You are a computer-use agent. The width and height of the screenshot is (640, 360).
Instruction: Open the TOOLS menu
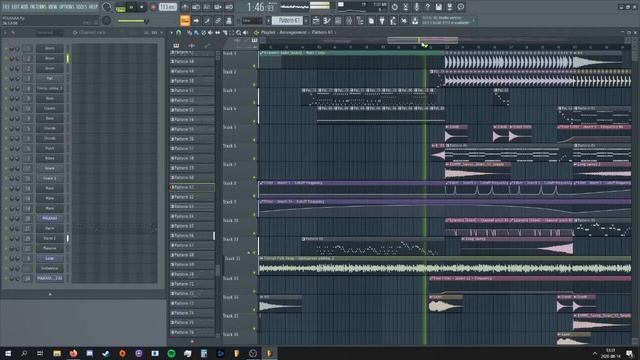[x=82, y=7]
